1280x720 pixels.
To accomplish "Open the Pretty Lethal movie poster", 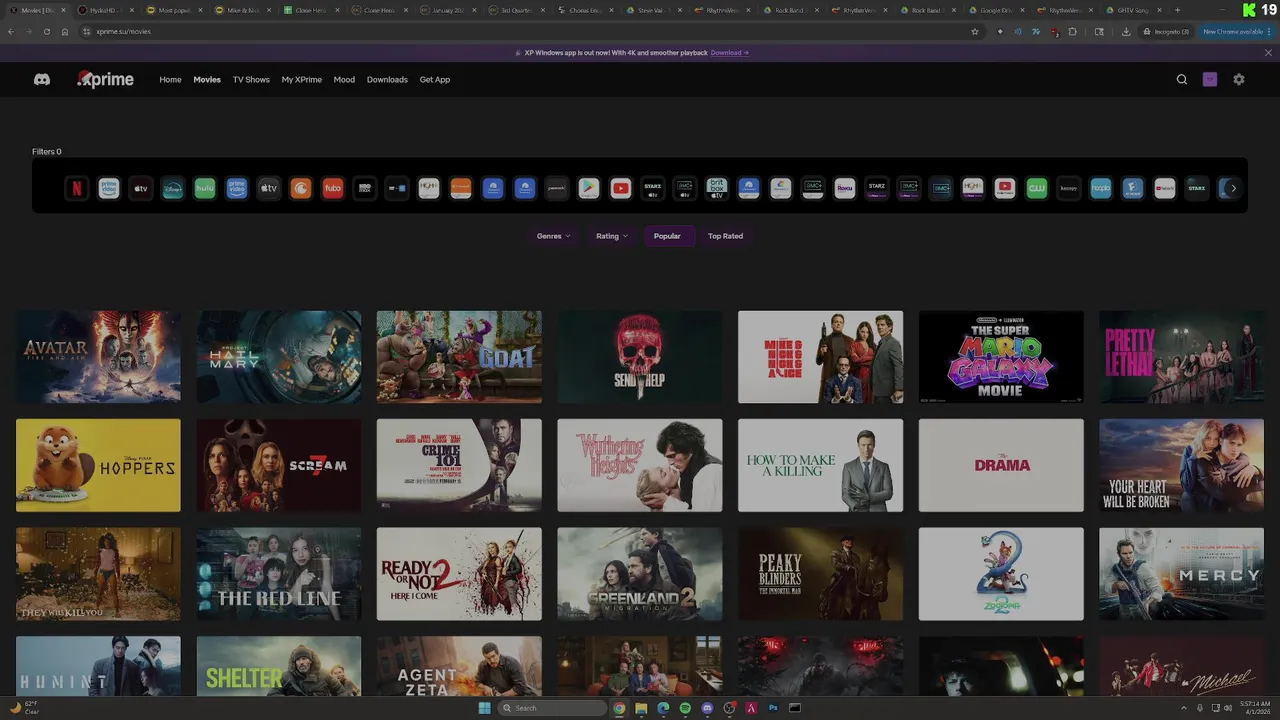I will point(1181,357).
